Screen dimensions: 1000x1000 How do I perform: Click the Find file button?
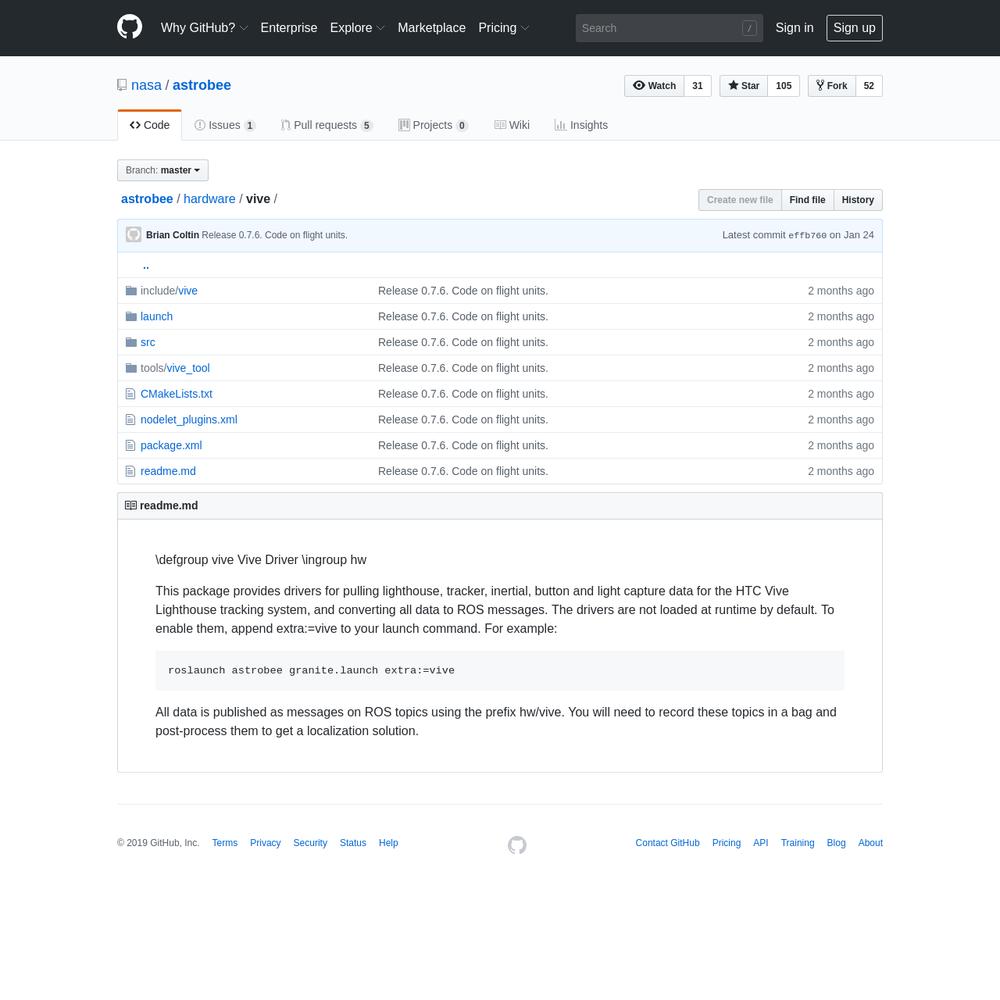click(x=807, y=200)
